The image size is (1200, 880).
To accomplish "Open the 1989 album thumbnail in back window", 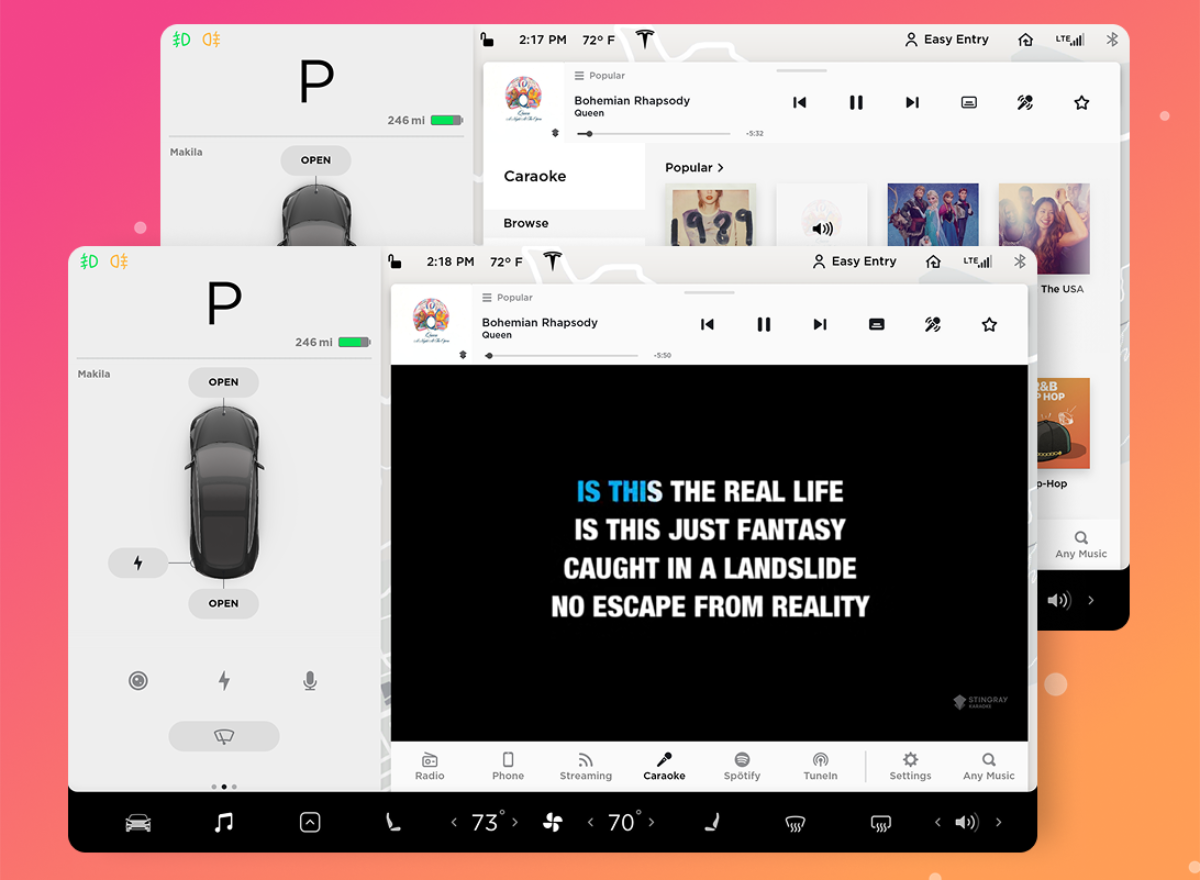I will pos(711,214).
